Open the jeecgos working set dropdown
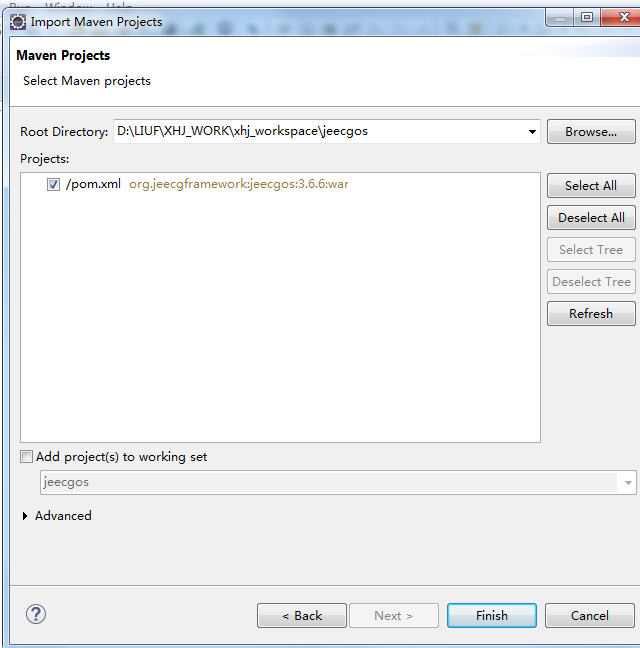 pos(628,482)
